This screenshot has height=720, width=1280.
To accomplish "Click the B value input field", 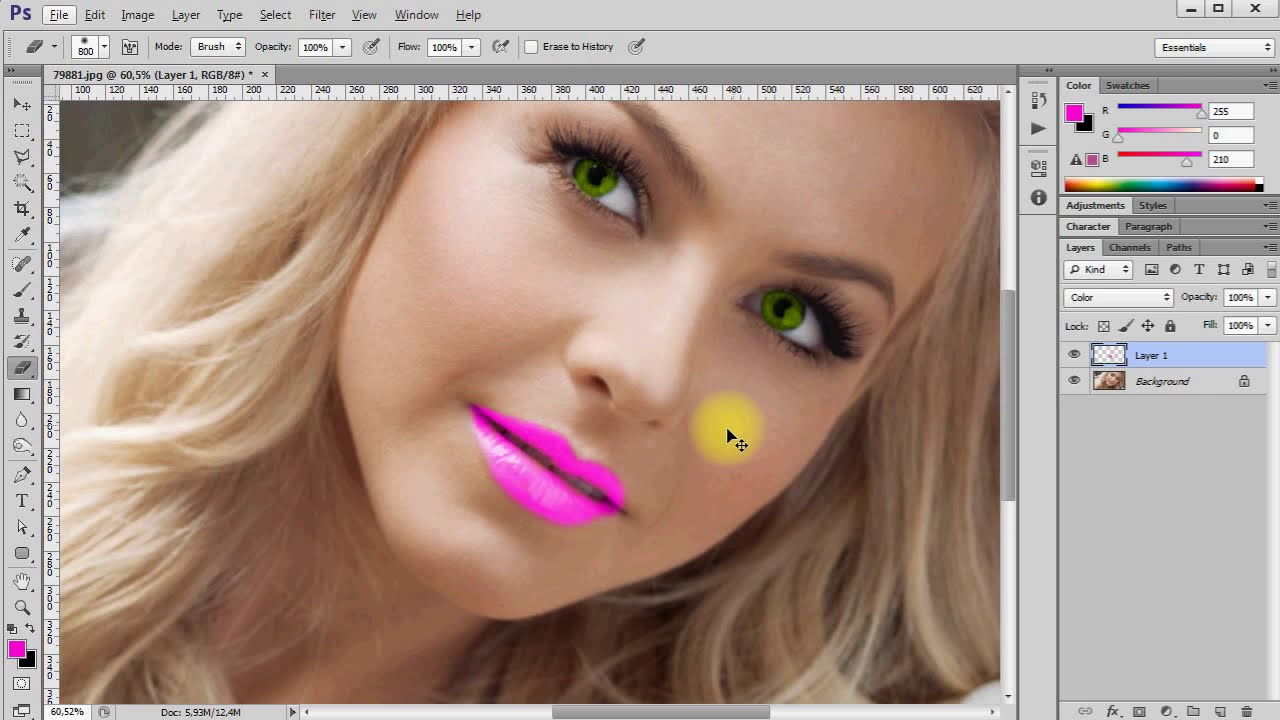I will [x=1230, y=159].
